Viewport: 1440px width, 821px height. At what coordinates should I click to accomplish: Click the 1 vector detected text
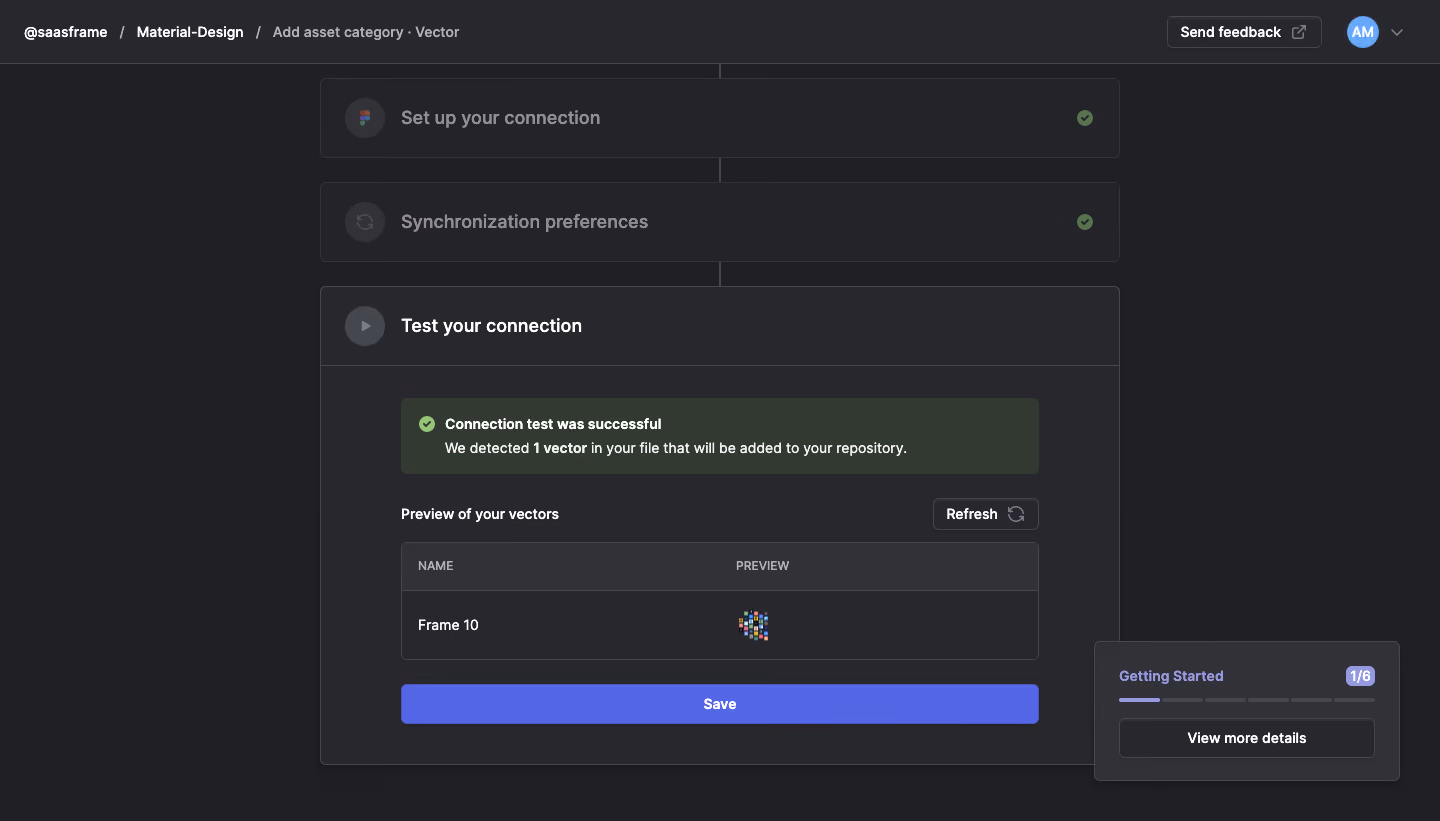coord(560,448)
